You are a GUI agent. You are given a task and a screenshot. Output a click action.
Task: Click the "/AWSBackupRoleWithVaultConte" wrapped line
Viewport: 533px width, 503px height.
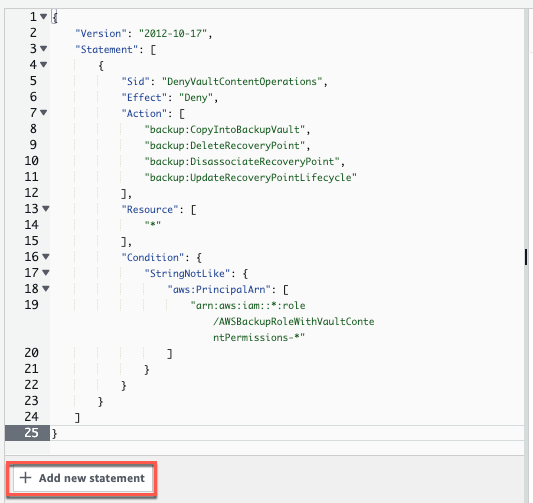[294, 321]
